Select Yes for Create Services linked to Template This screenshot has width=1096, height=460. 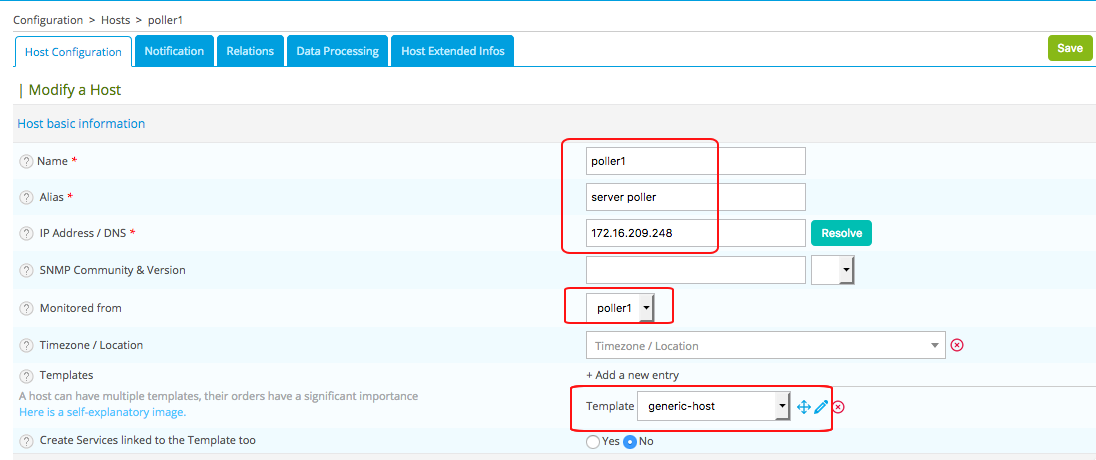593,441
